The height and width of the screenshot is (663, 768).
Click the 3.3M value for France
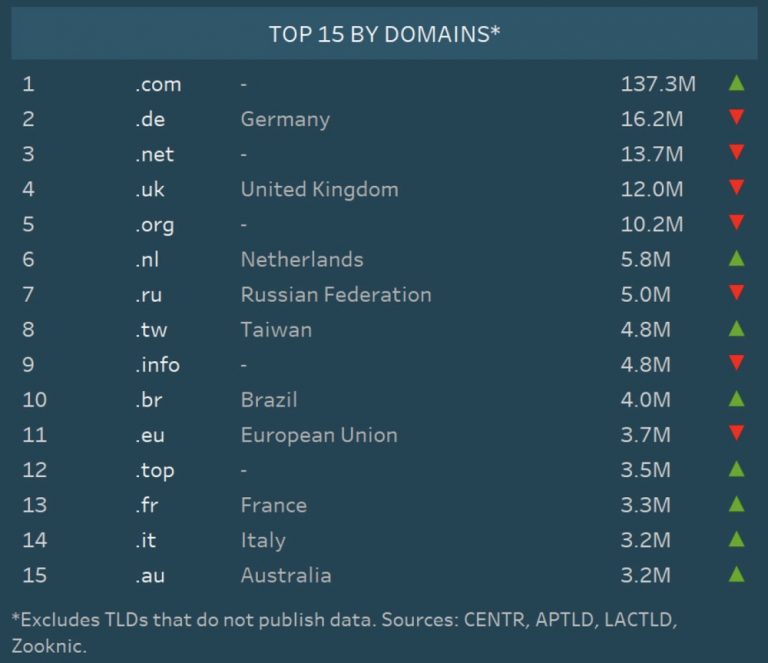(x=645, y=505)
